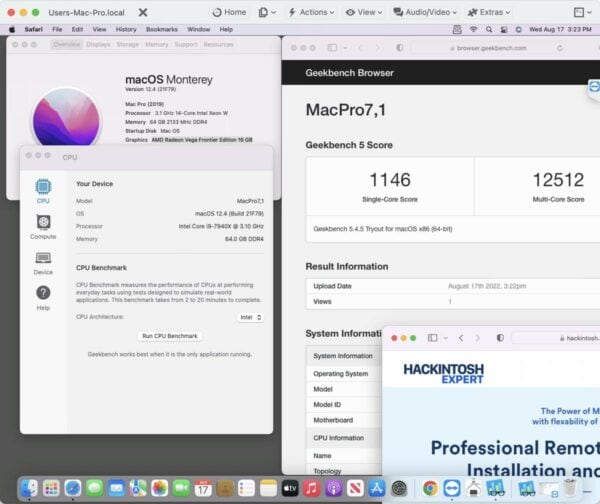Click the date and time in the menu bar
This screenshot has height=504, width=600.
click(560, 29)
